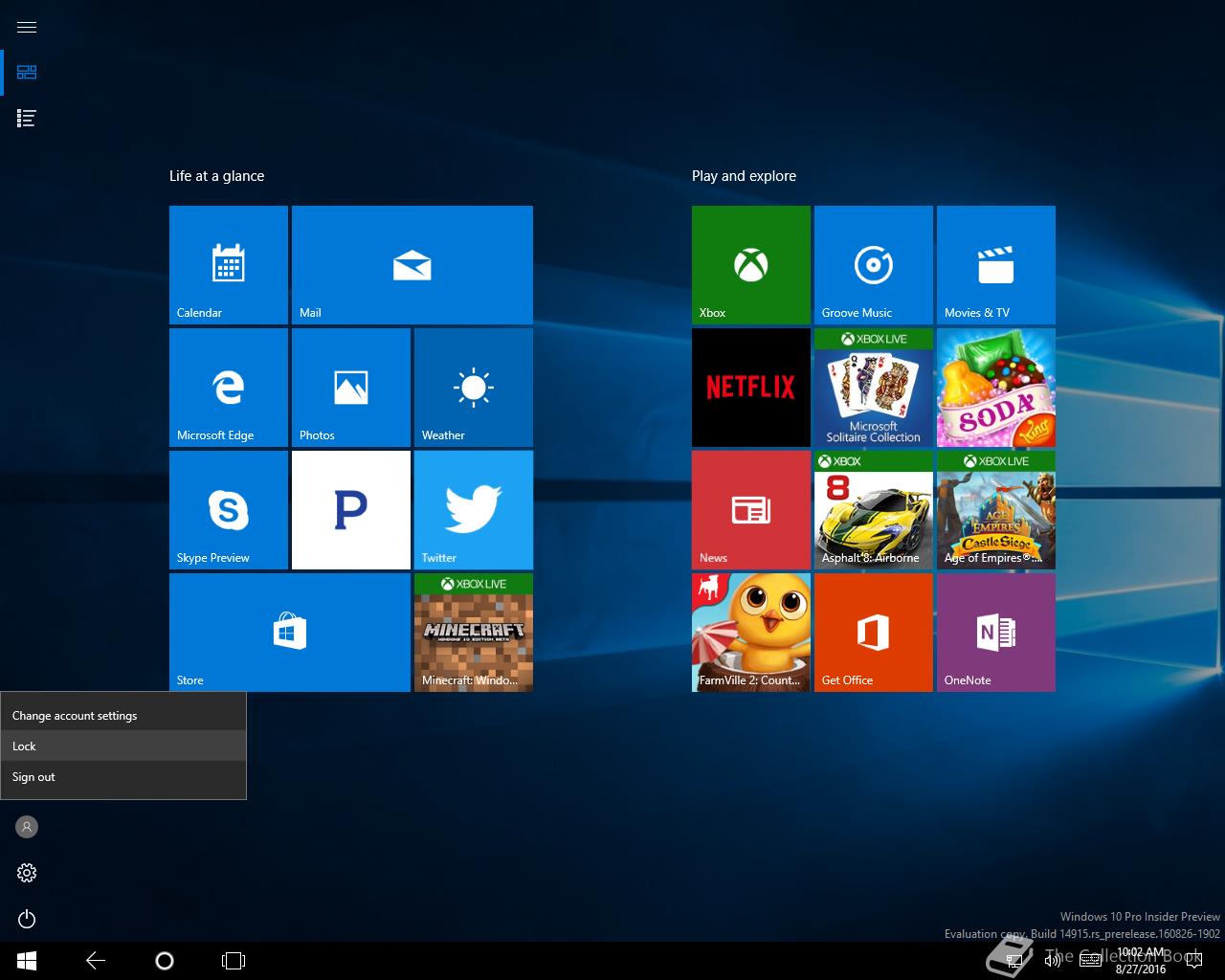The image size is (1225, 980).
Task: Click the Windows Start button
Action: (x=27, y=961)
